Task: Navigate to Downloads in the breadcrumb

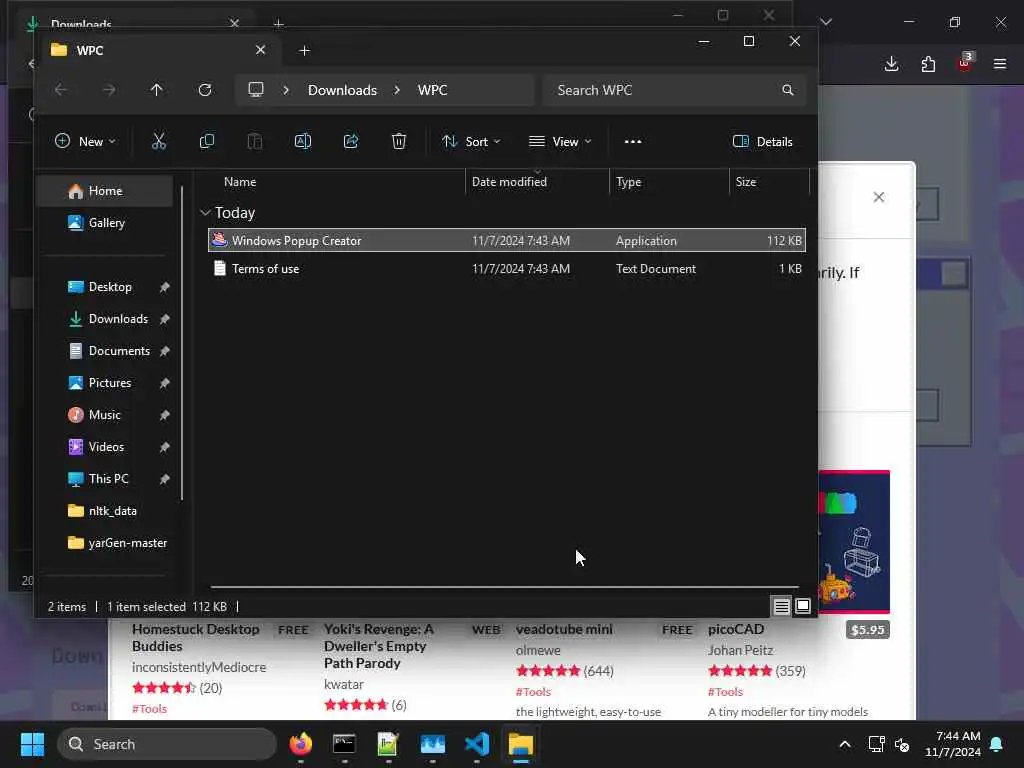Action: tap(342, 90)
